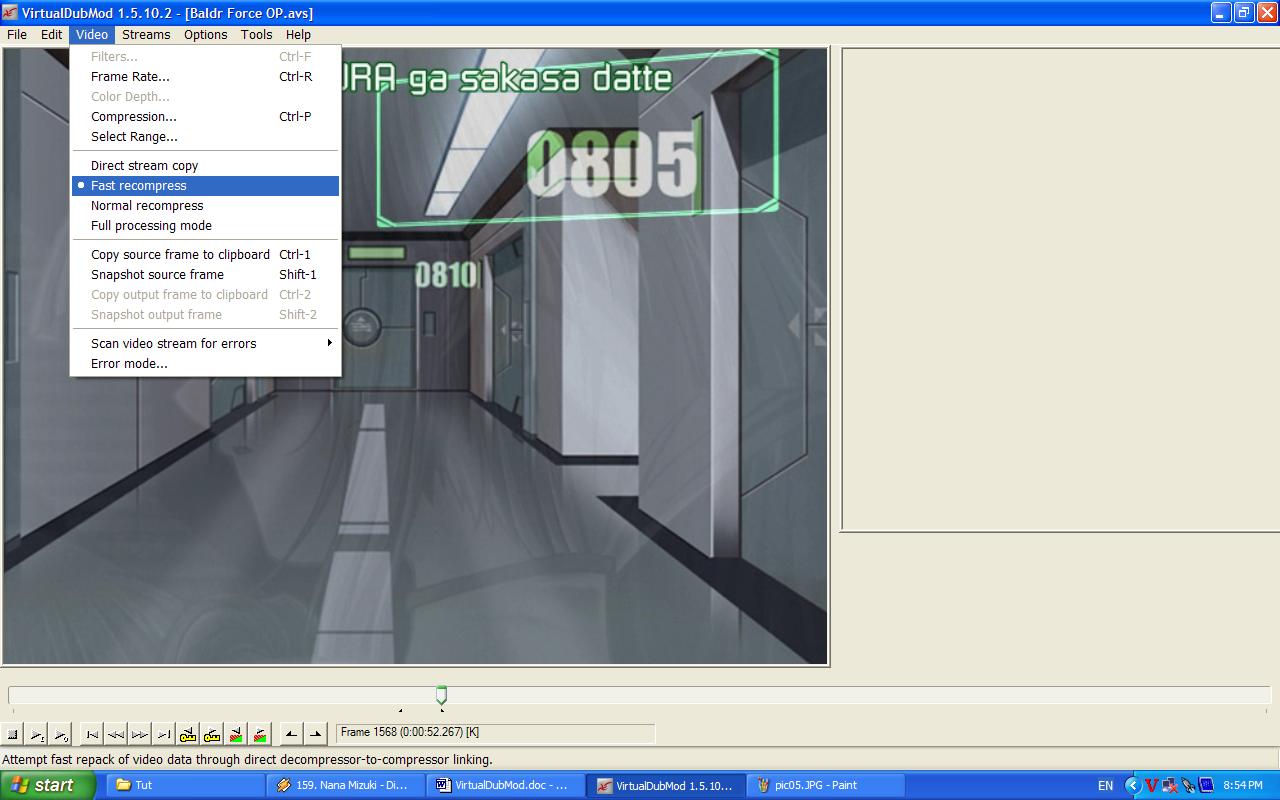
Task: Select Full processing mode
Action: tap(206, 226)
